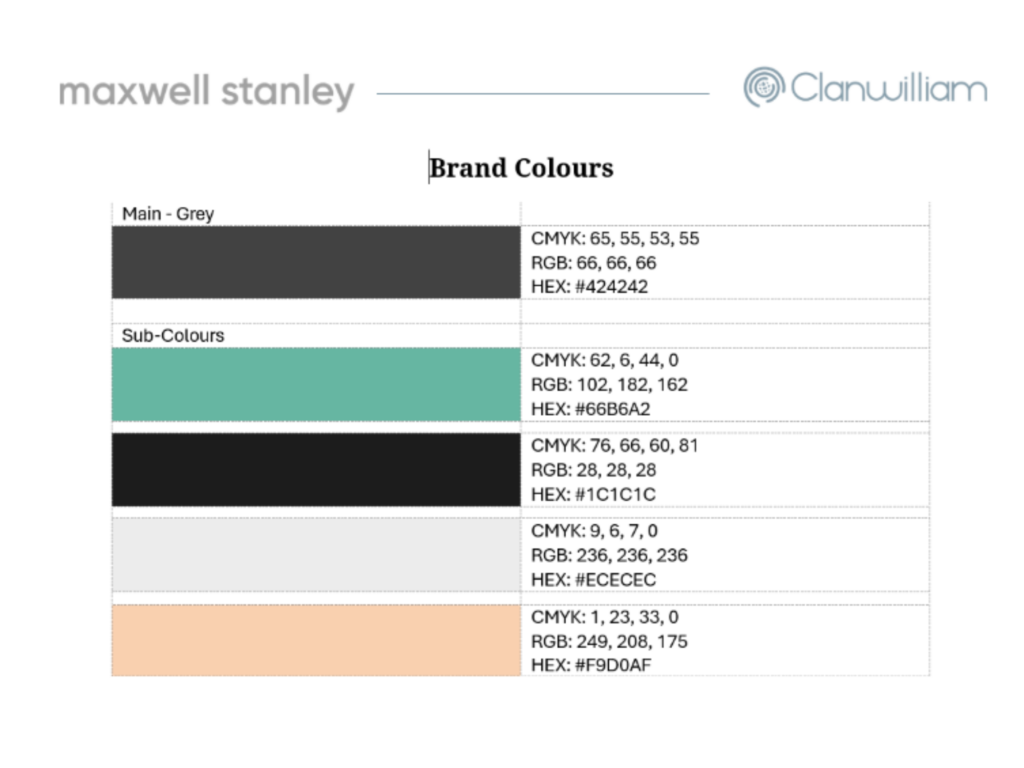The height and width of the screenshot is (768, 1024).
Task: Click the CMYK: 76, 66, 60, 81 line
Action: click(x=614, y=445)
